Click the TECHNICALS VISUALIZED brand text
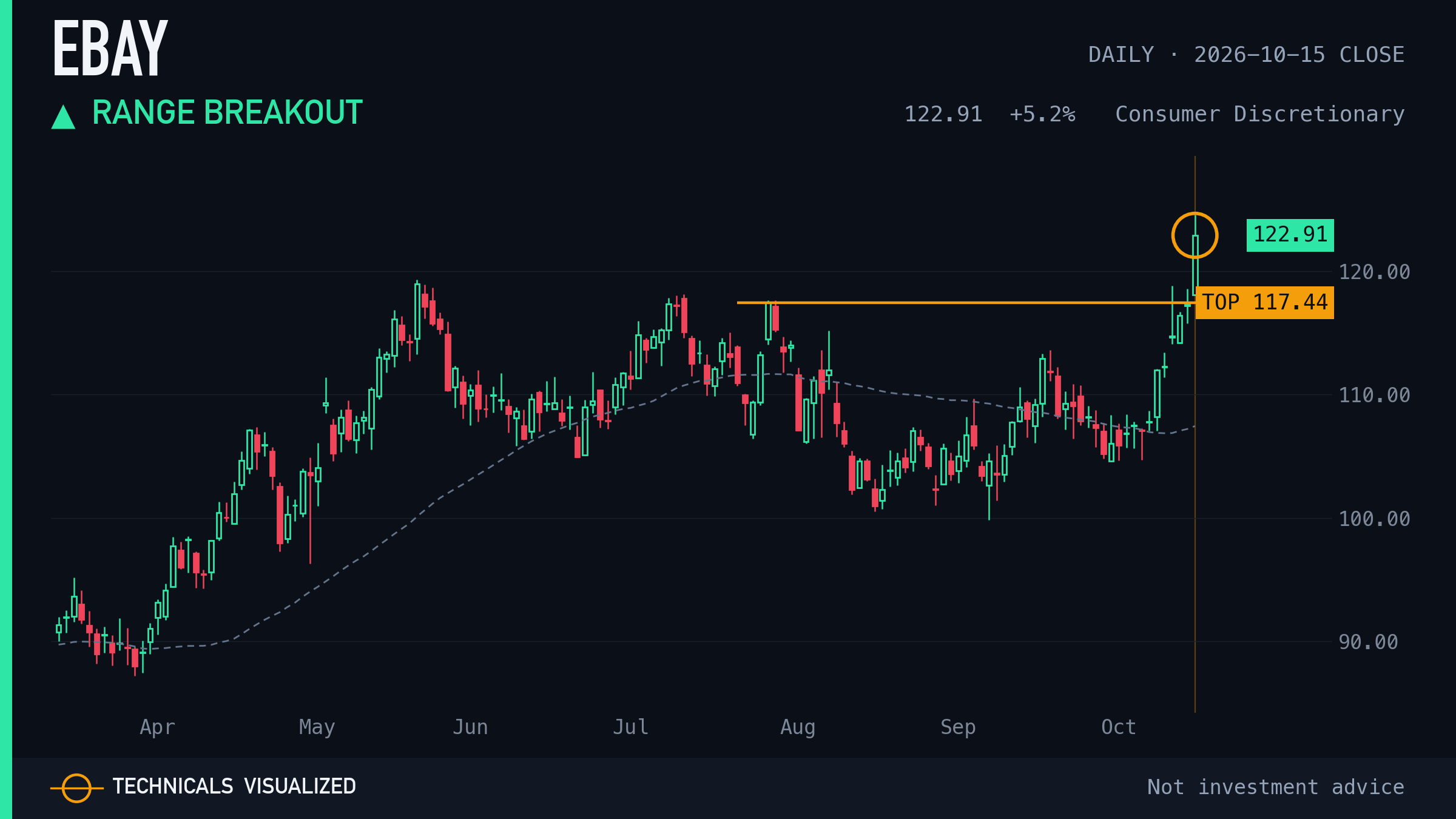Screen dimensions: 1456x819 pyautogui.click(x=234, y=786)
